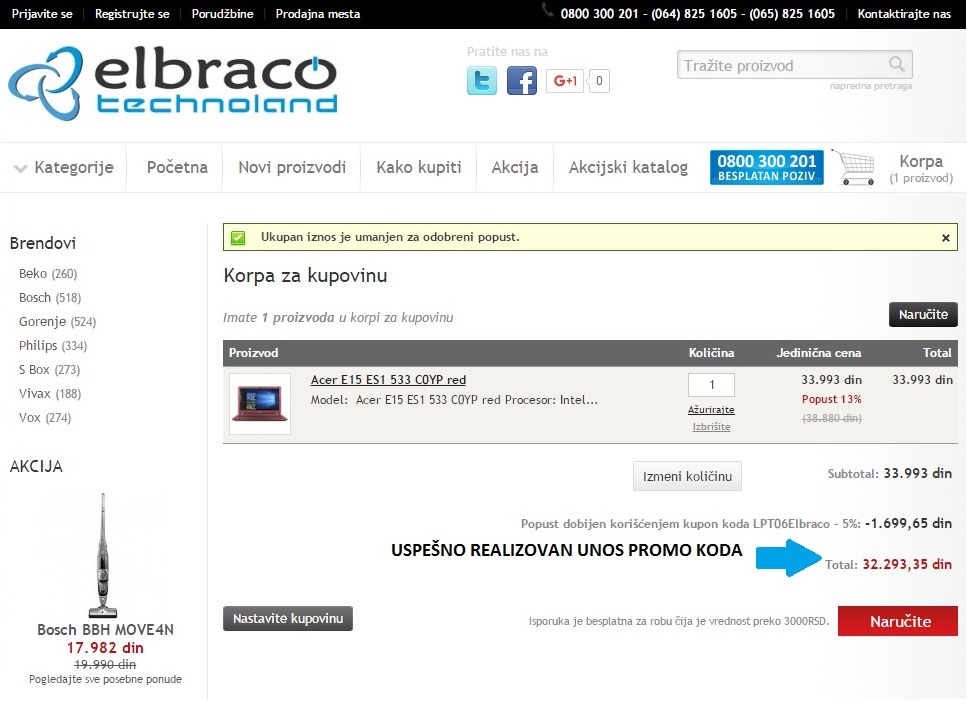The height and width of the screenshot is (710, 976).
Task: Click the Acer laptop thumbnail
Action: tap(260, 404)
